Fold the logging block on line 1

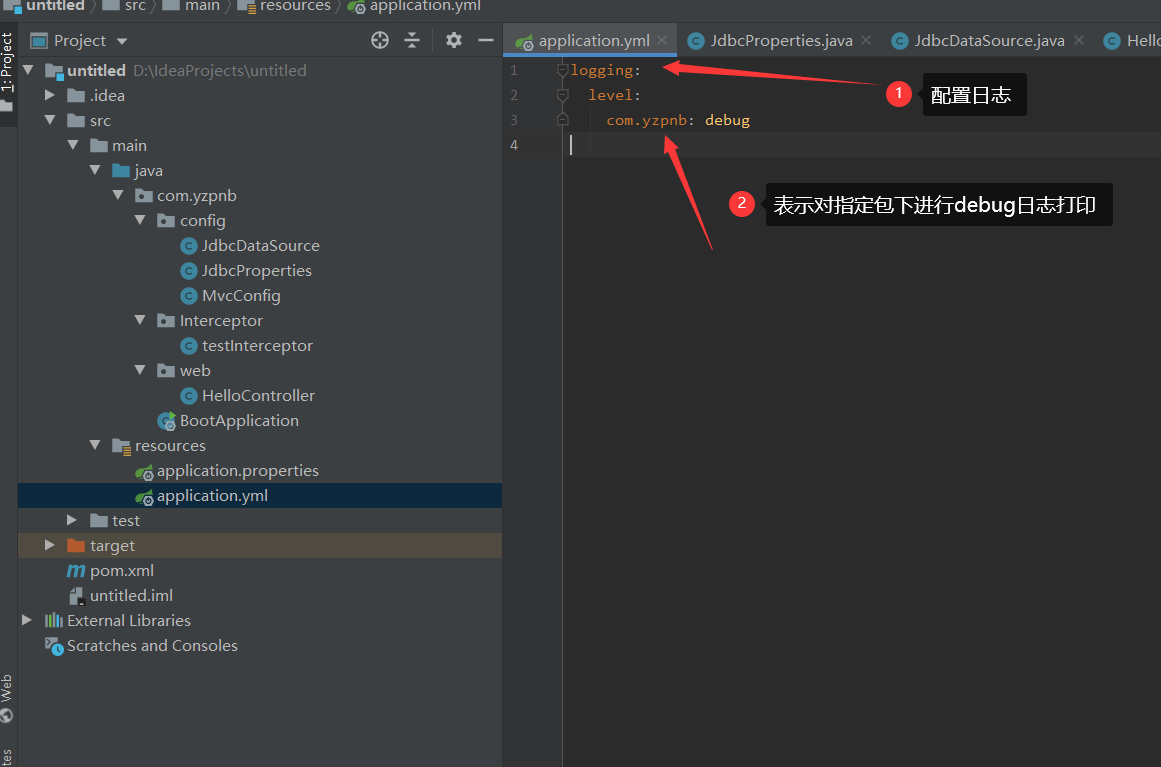pos(563,70)
